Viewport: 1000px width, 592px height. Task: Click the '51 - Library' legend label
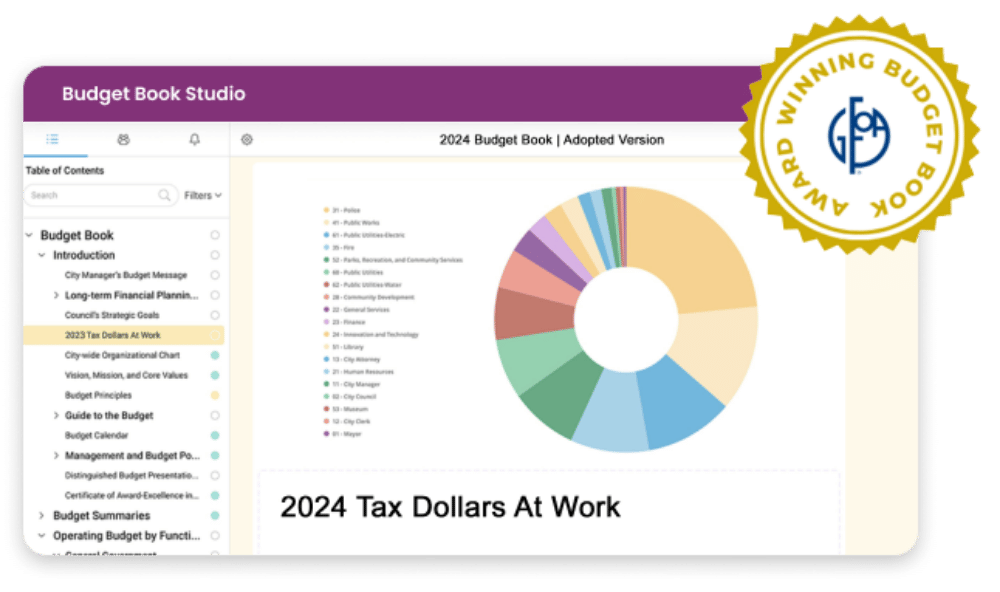(x=348, y=347)
